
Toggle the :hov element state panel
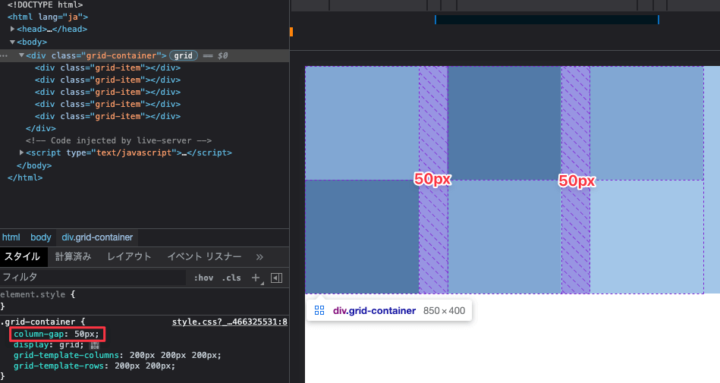203,277
